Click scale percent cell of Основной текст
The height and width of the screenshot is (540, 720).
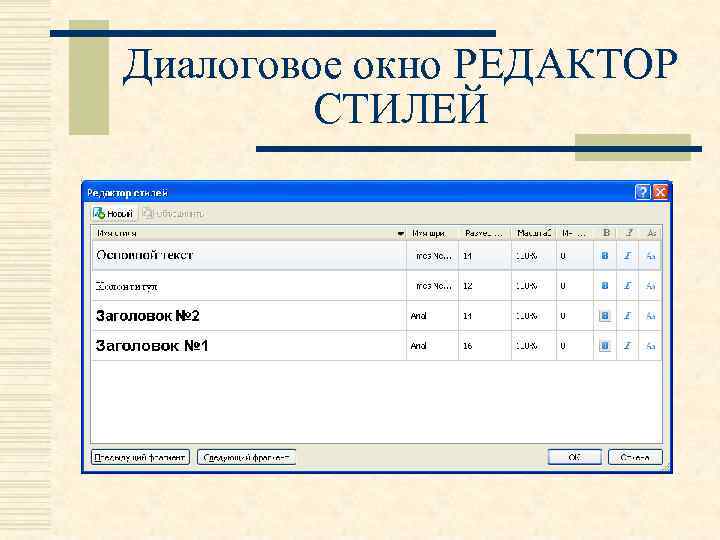(534, 256)
